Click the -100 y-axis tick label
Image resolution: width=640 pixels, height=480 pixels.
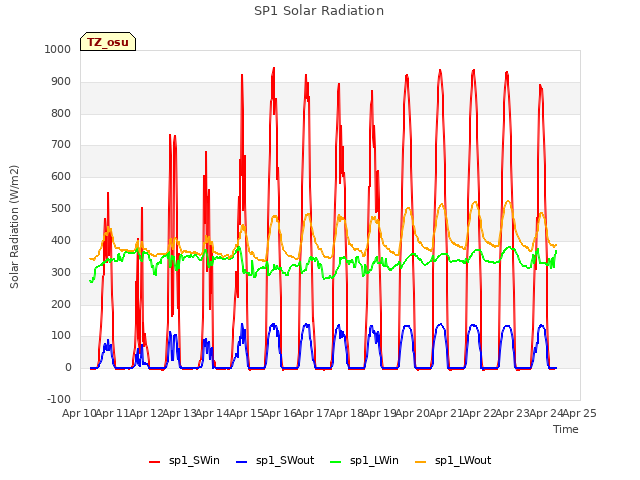click(x=59, y=399)
